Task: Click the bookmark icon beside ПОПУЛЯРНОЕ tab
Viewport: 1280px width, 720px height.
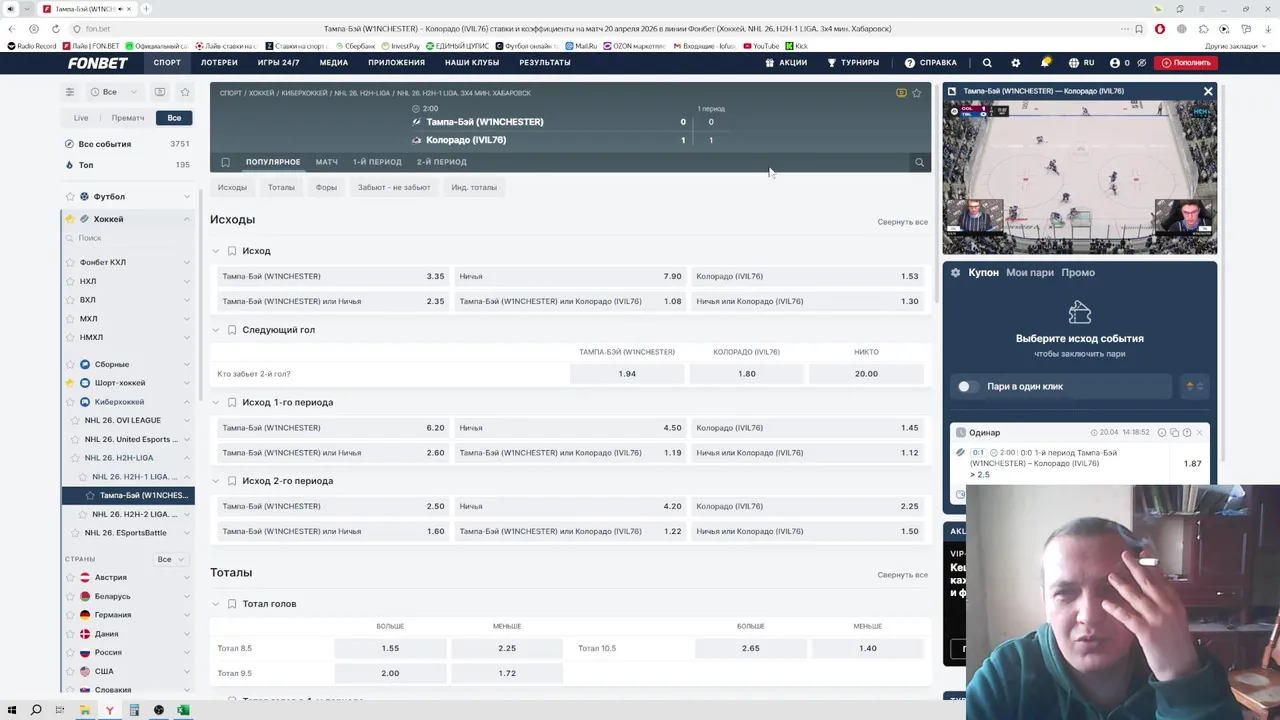Action: pos(225,162)
